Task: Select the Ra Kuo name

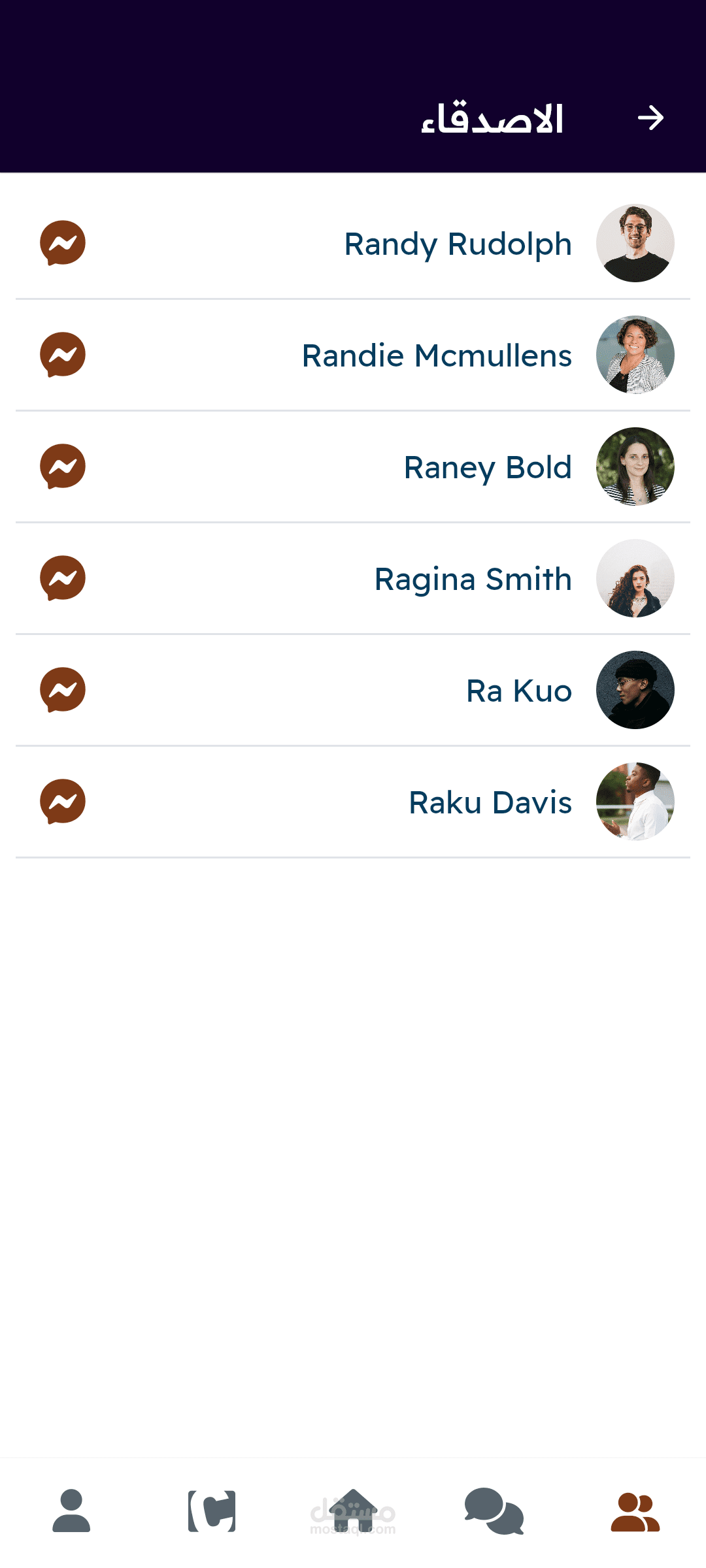Action: click(518, 691)
